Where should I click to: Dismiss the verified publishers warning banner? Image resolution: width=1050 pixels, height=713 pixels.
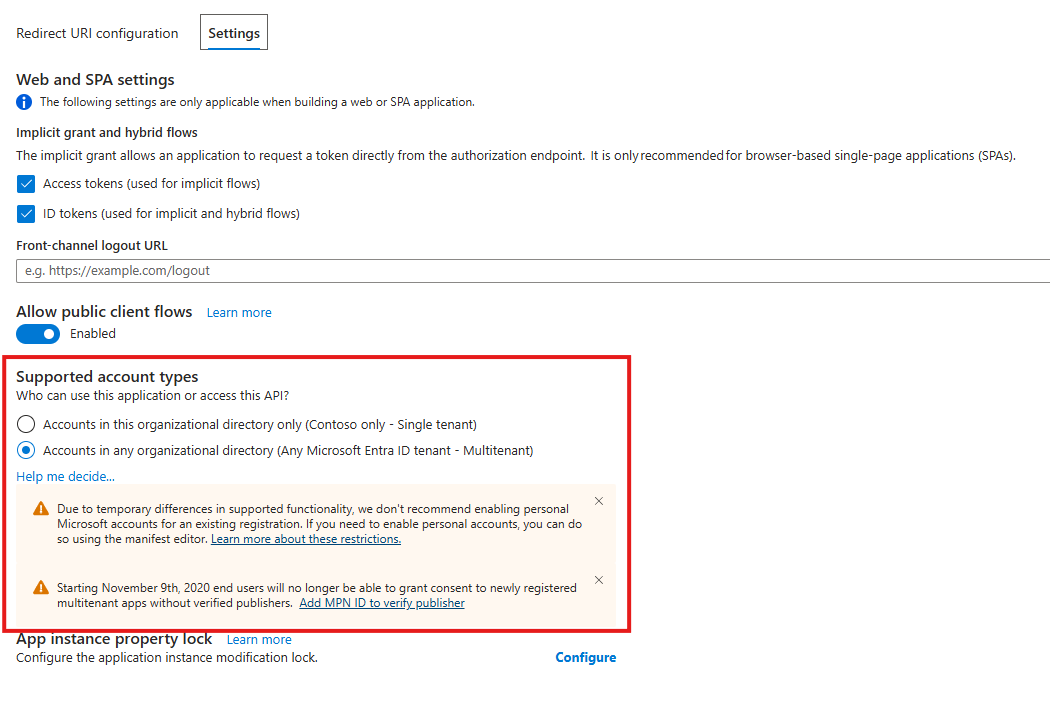click(598, 579)
